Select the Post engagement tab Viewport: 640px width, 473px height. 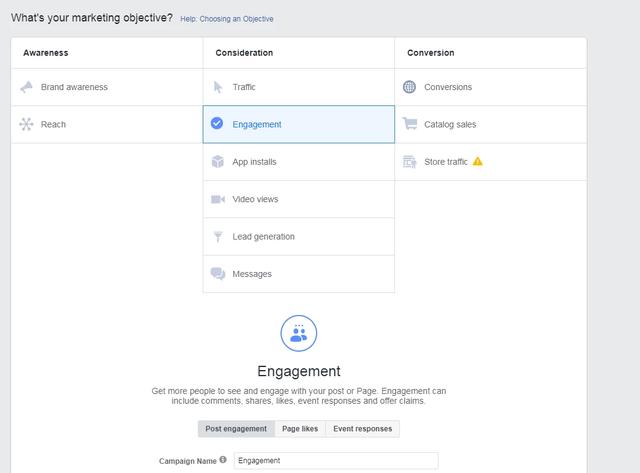coord(236,429)
